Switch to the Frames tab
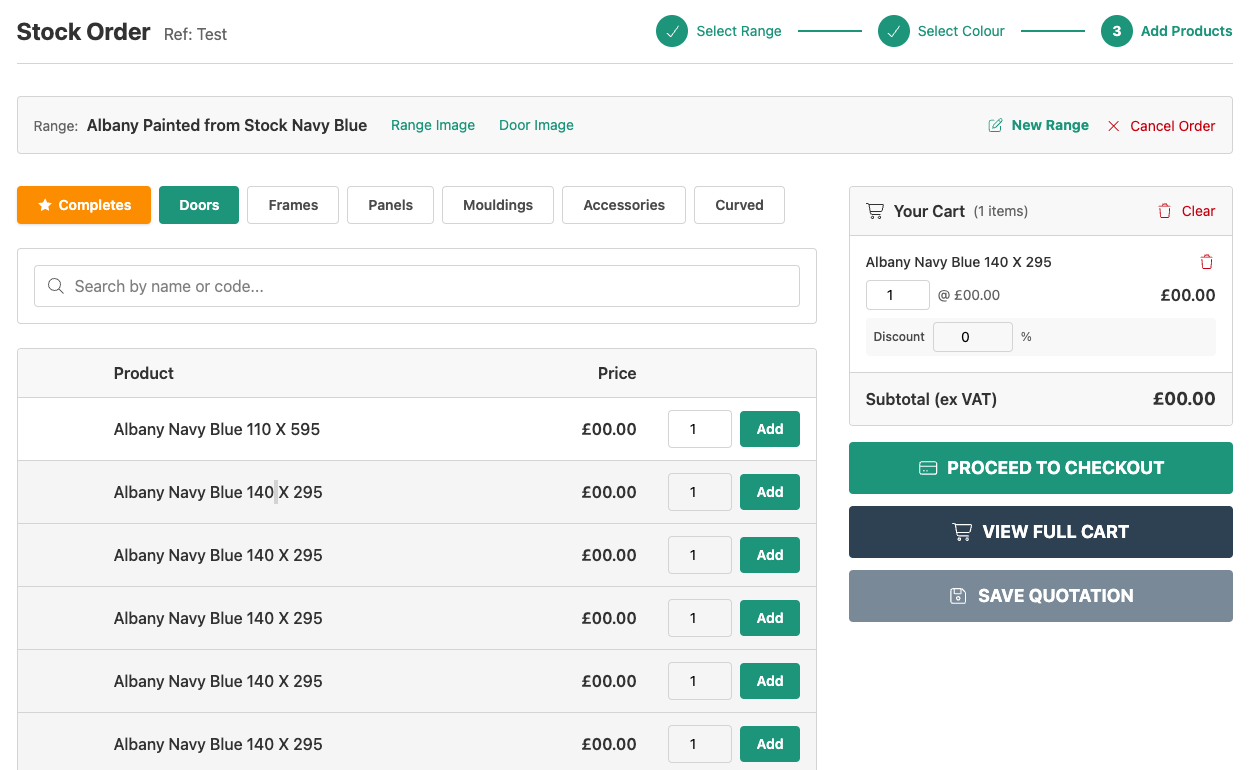 (293, 205)
